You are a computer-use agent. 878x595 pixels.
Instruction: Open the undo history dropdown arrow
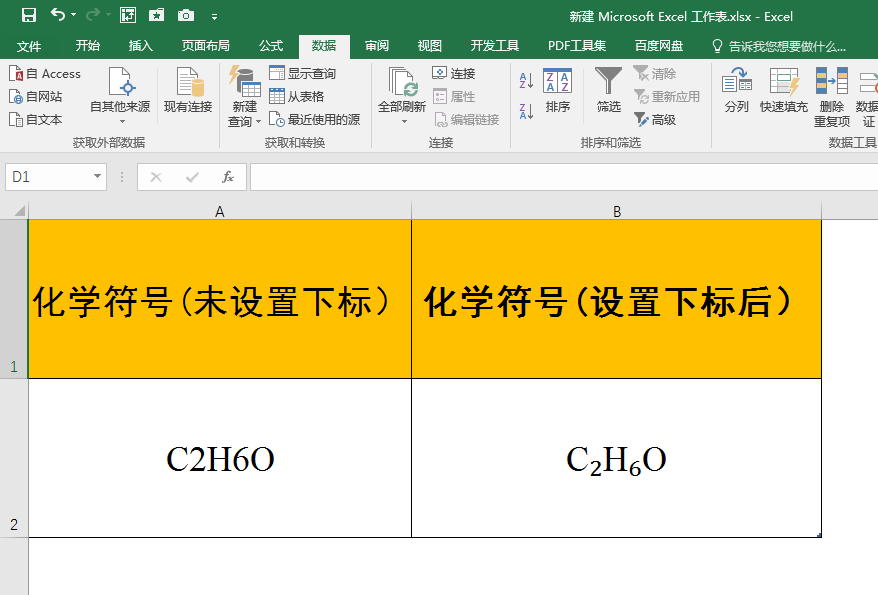tap(73, 15)
